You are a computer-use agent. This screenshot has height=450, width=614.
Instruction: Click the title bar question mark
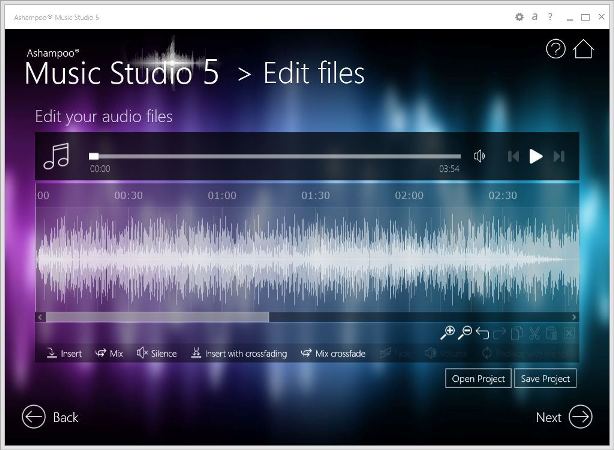pyautogui.click(x=550, y=17)
